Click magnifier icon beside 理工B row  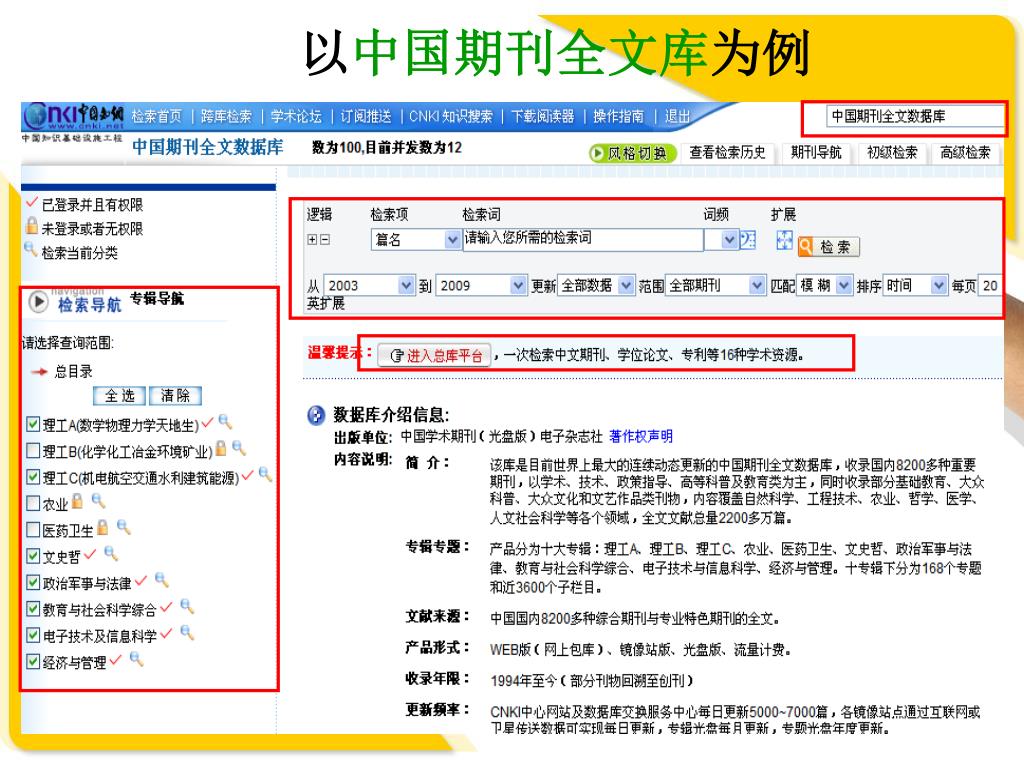[239, 448]
